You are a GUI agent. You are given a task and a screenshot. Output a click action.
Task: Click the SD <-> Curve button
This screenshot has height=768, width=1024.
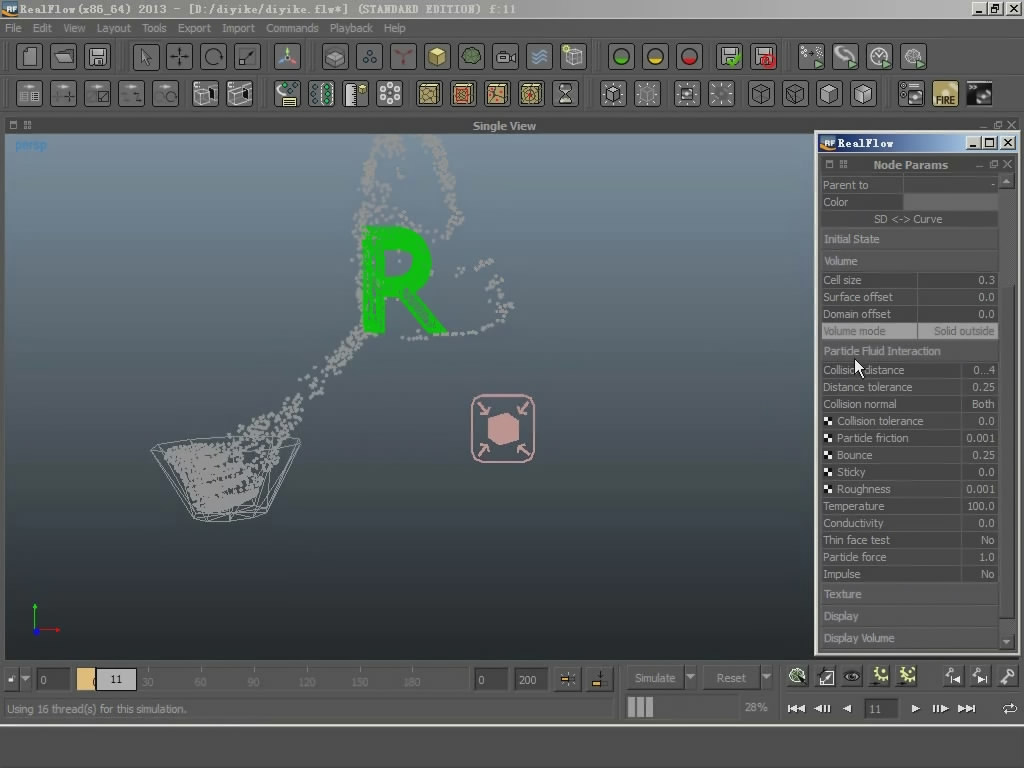click(909, 219)
